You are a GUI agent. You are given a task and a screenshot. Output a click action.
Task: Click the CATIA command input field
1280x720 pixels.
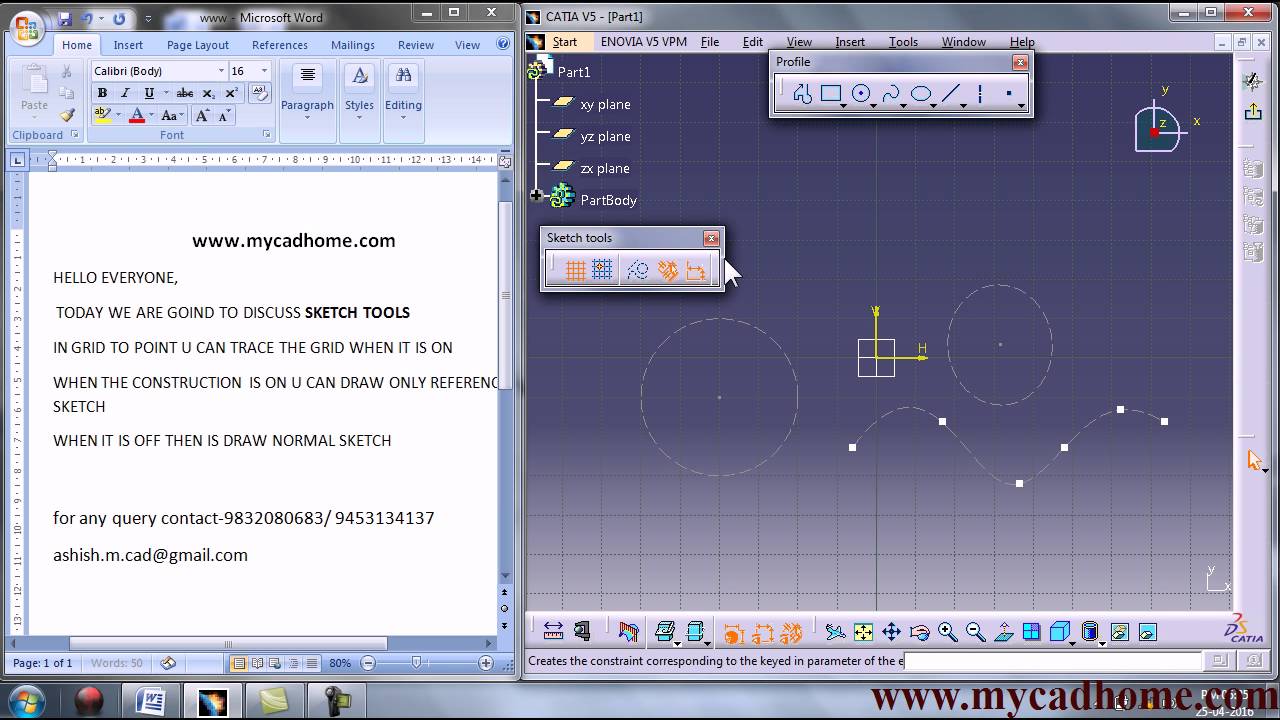[x=1052, y=661]
